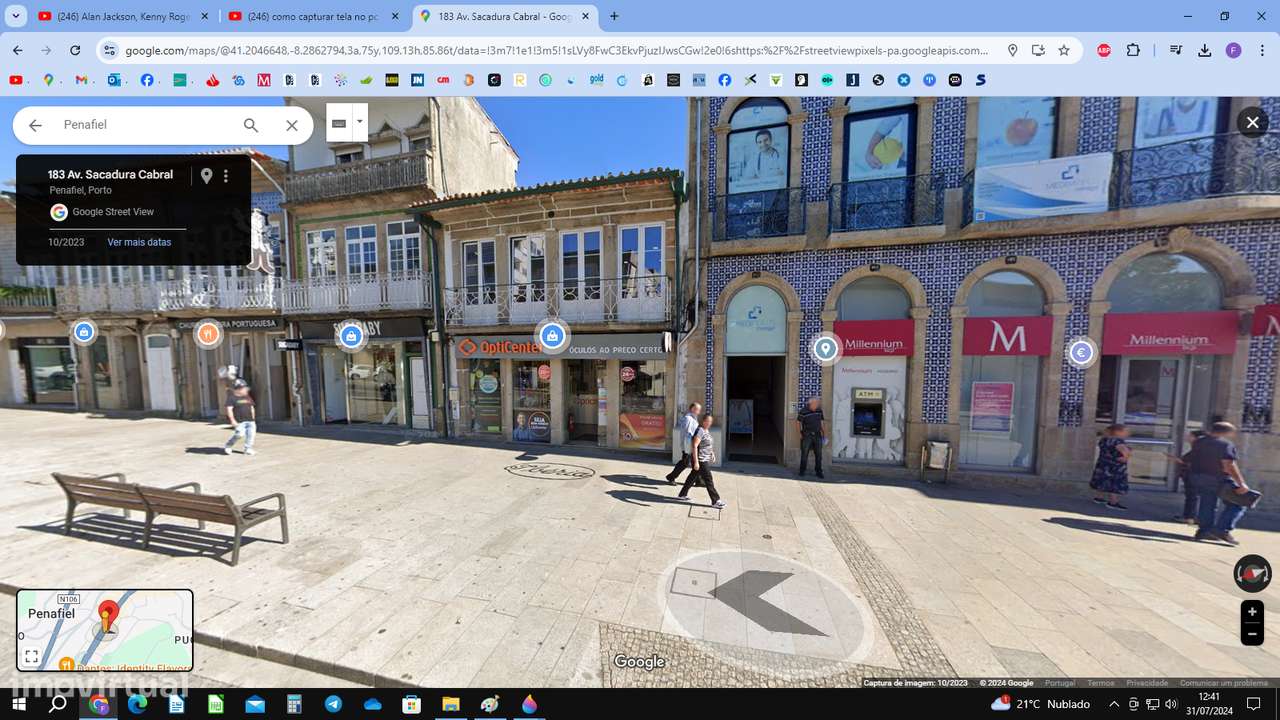
Task: Click the 'Ver mais datas' link
Action: coord(139,241)
